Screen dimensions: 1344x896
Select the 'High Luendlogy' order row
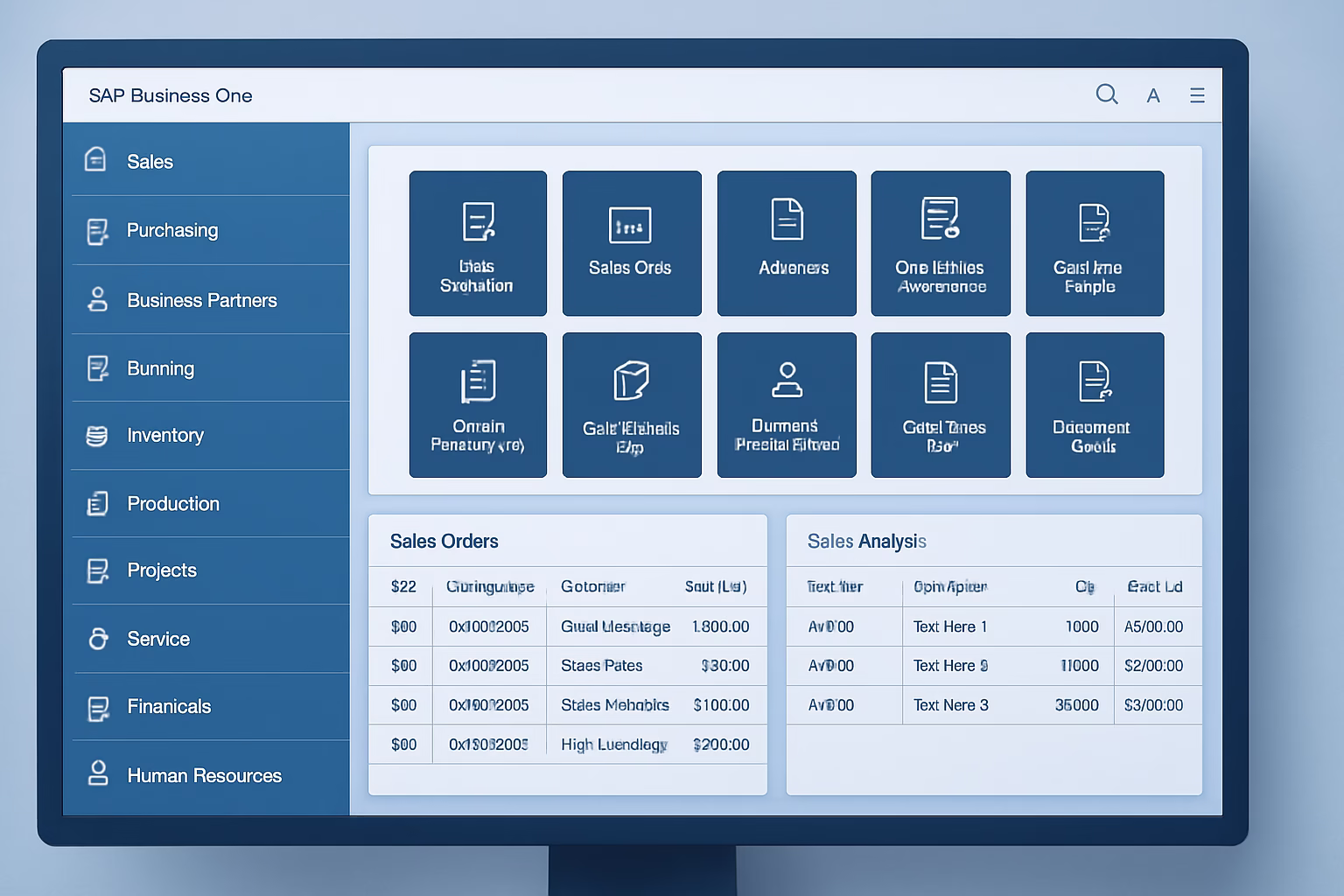pyautogui.click(x=568, y=745)
